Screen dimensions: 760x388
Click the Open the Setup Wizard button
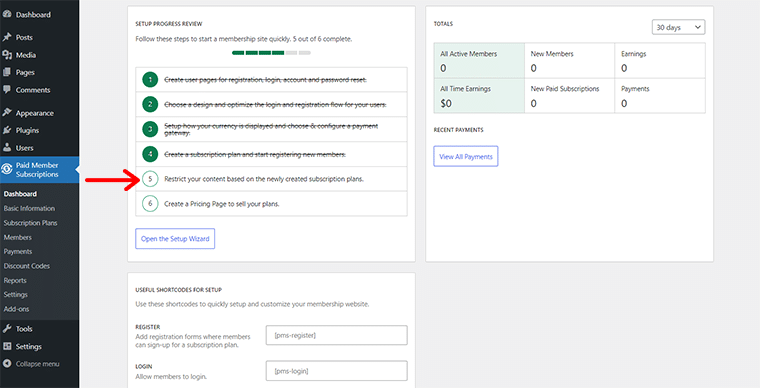click(175, 239)
